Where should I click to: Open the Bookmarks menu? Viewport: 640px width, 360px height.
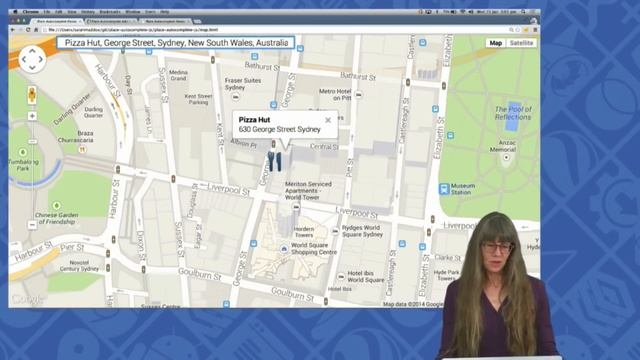coord(110,12)
